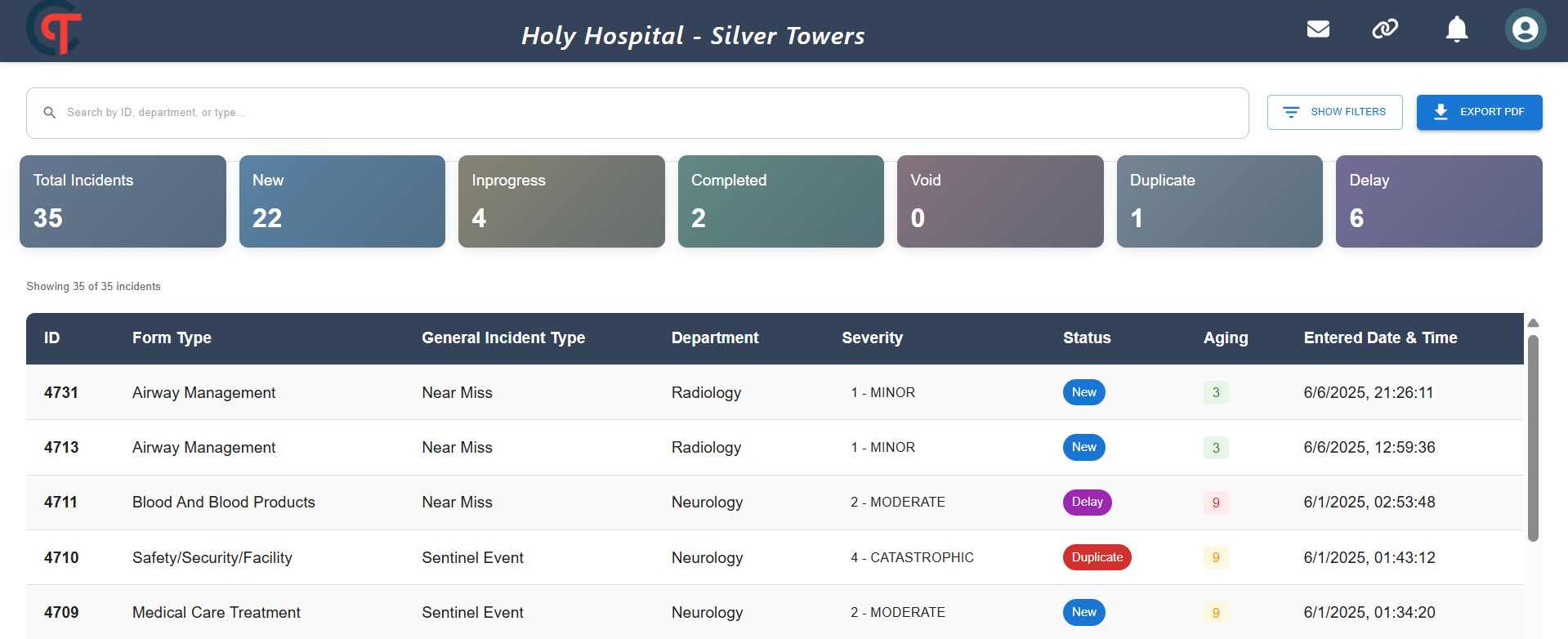Click the chain link icon in header
The height and width of the screenshot is (639, 1568).
pyautogui.click(x=1385, y=29)
